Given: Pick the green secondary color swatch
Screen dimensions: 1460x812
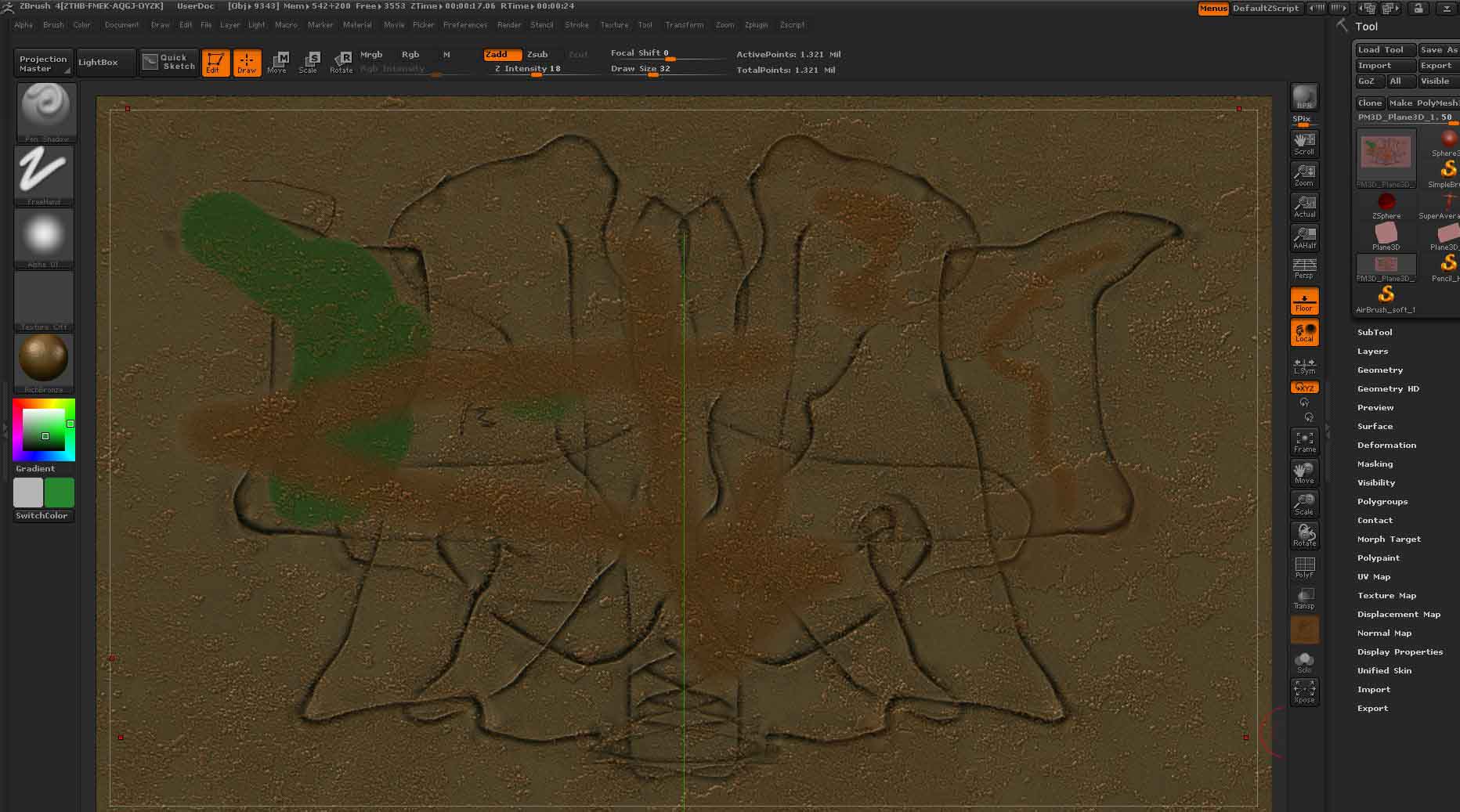Looking at the screenshot, I should point(60,493).
